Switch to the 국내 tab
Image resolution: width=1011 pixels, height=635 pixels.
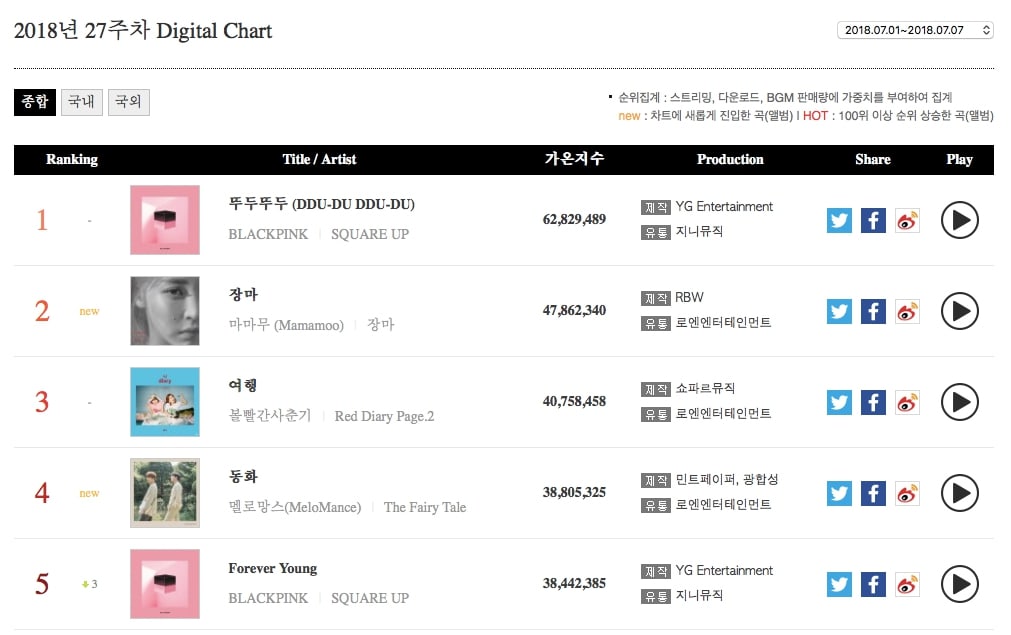(82, 102)
